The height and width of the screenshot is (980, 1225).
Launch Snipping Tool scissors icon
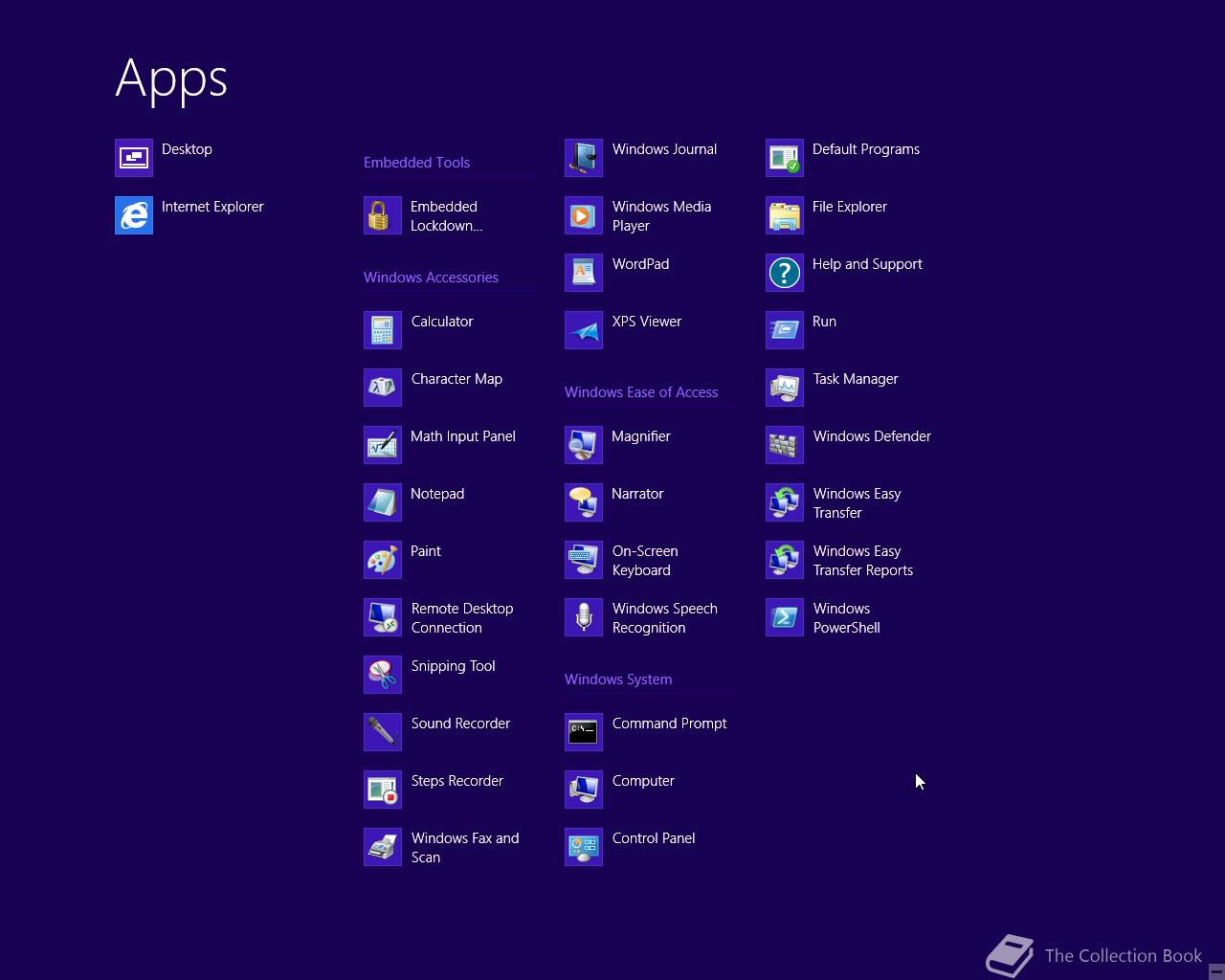[x=383, y=675]
